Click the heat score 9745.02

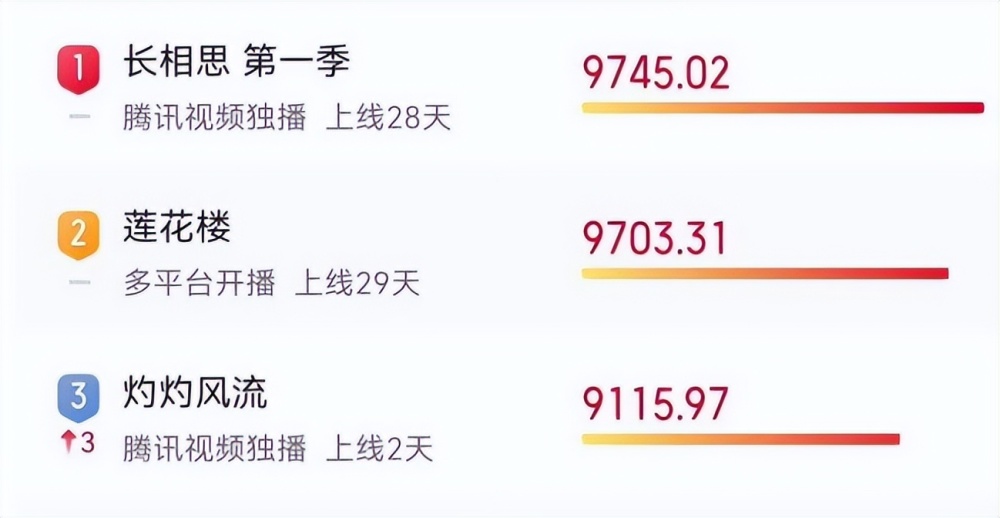coord(656,72)
